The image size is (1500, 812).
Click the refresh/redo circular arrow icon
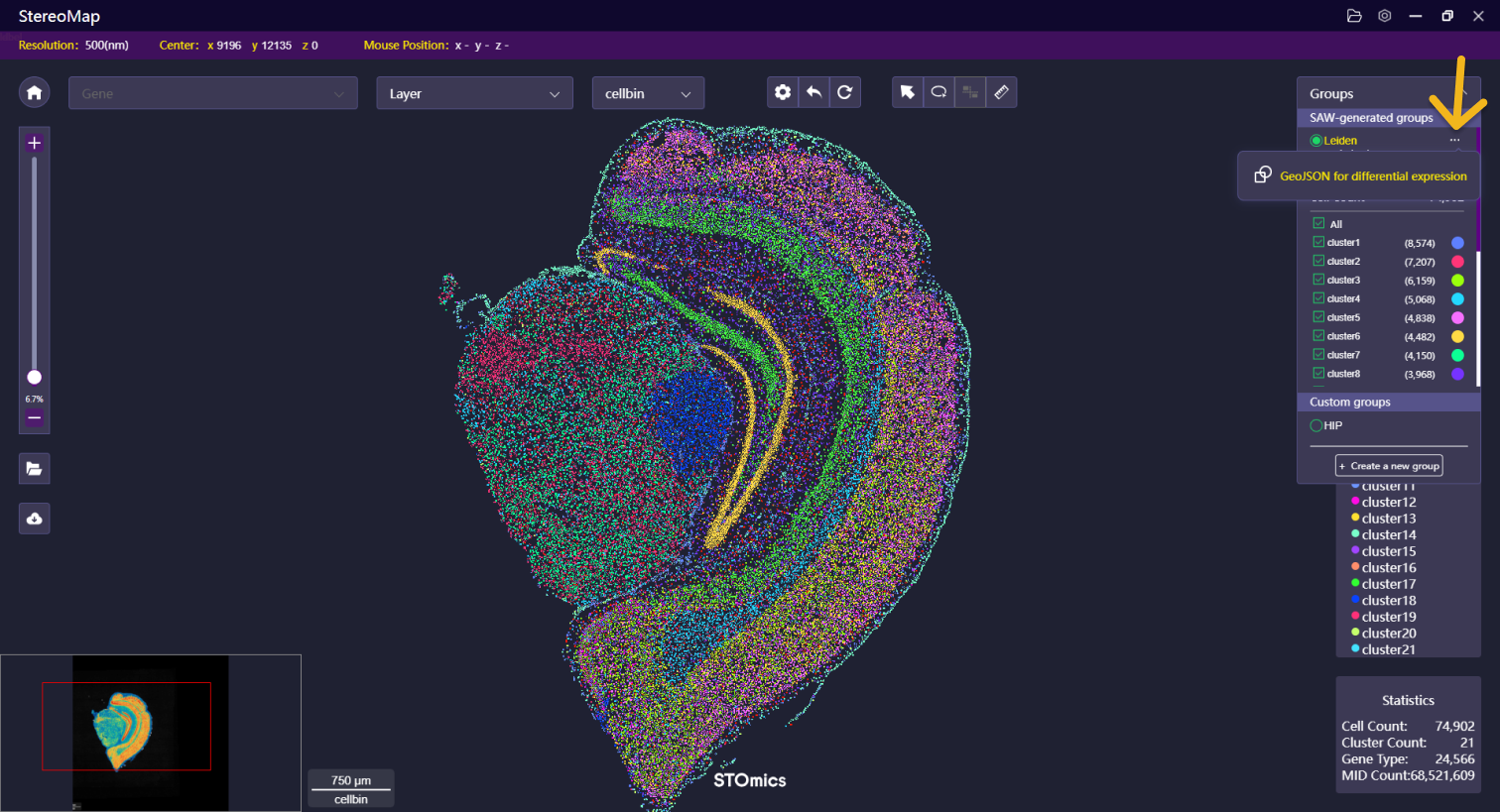(844, 92)
